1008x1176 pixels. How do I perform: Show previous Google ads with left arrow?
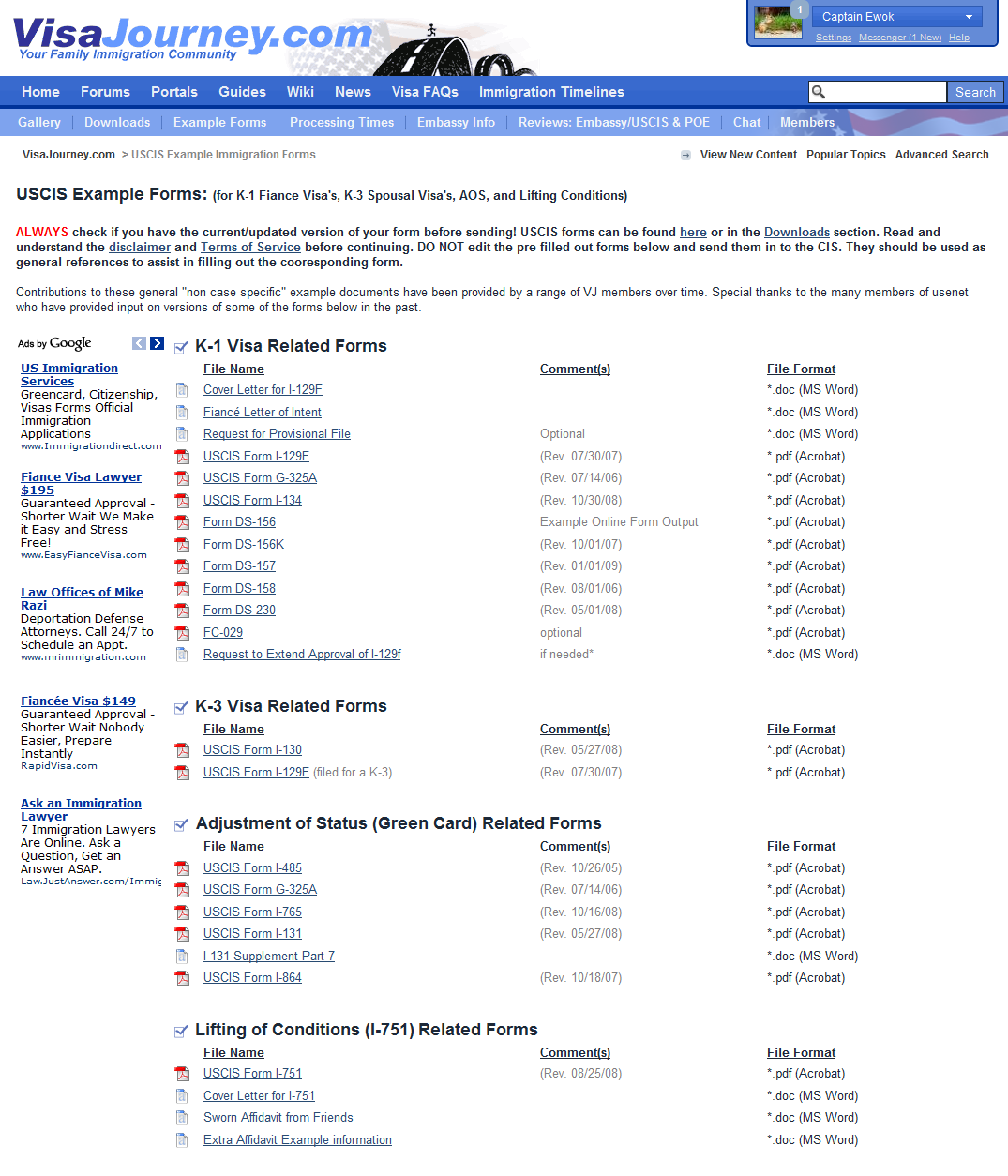[139, 343]
